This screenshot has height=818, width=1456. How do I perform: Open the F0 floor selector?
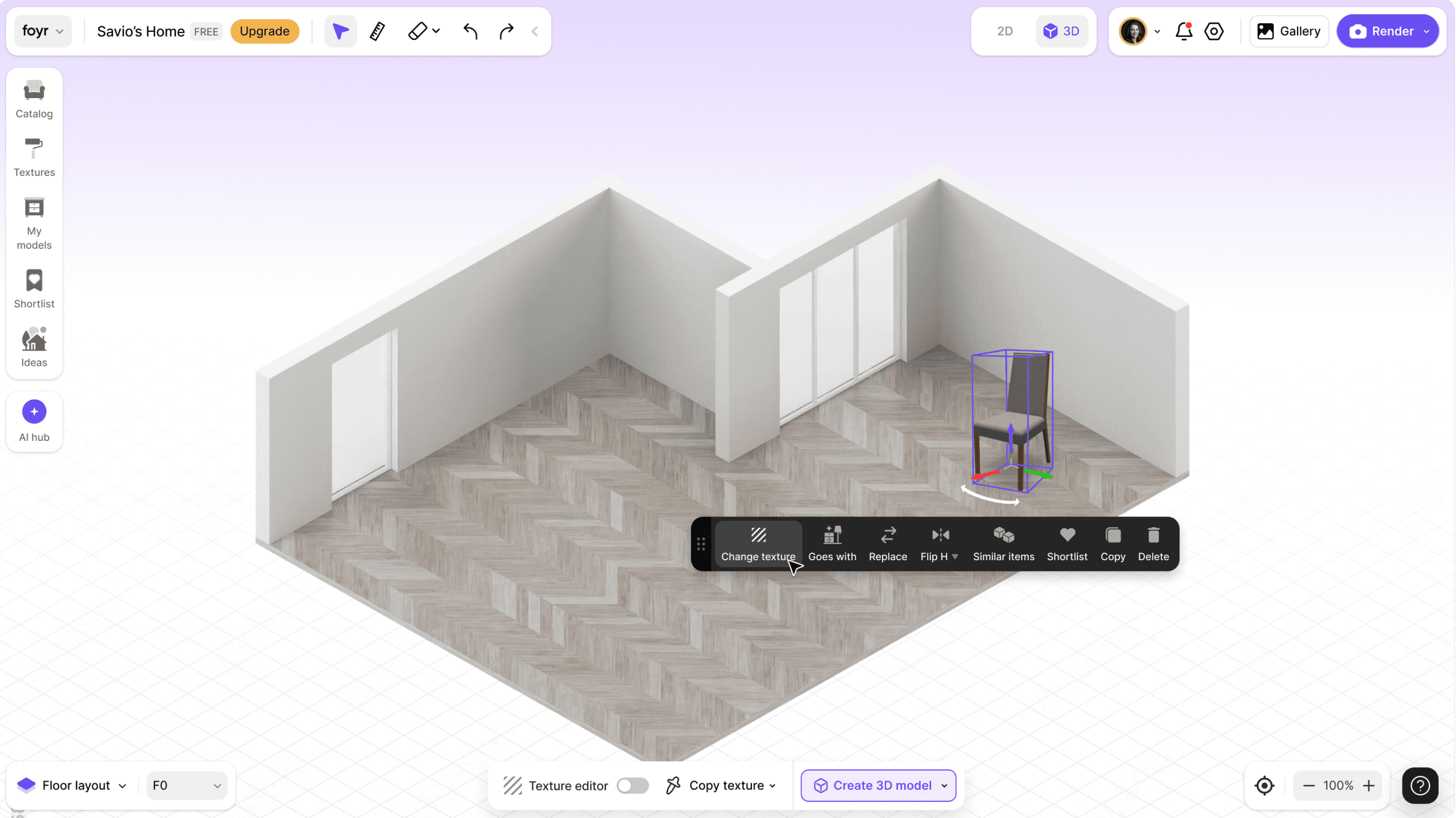[x=186, y=785]
